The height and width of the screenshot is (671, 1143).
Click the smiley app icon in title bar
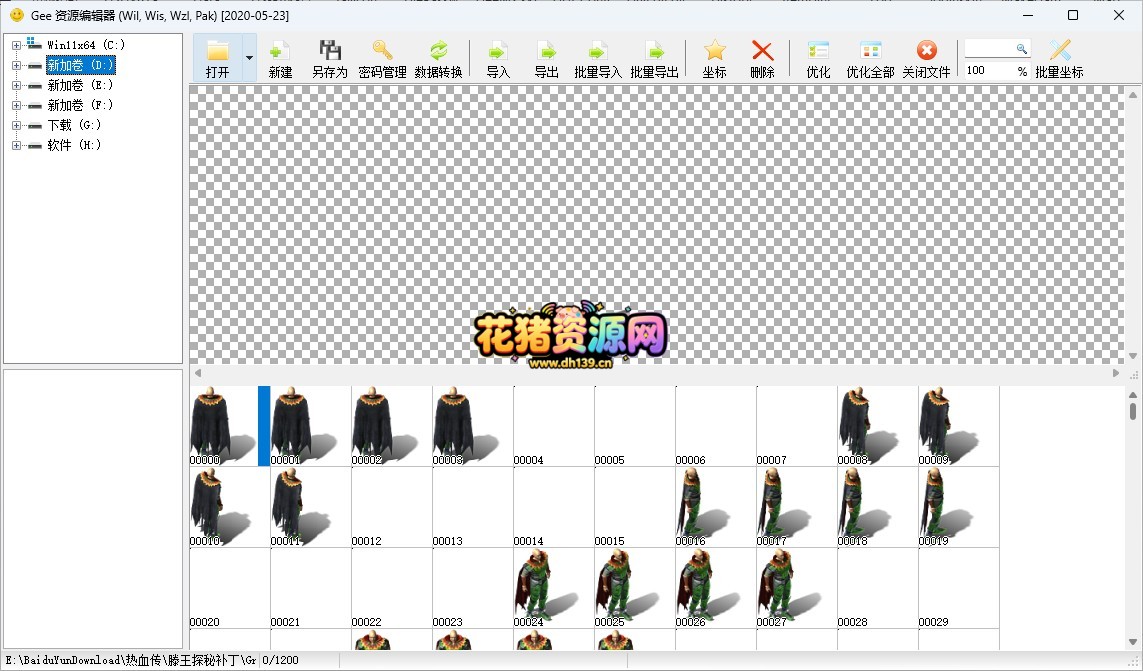[x=16, y=15]
